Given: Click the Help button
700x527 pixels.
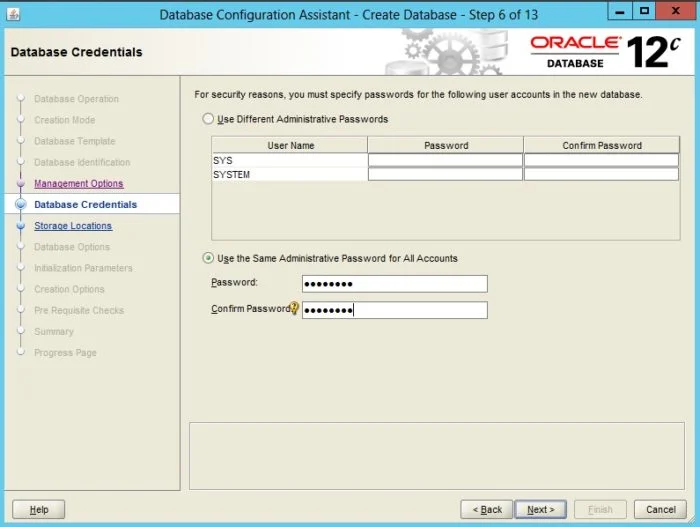Looking at the screenshot, I should [x=39, y=509].
